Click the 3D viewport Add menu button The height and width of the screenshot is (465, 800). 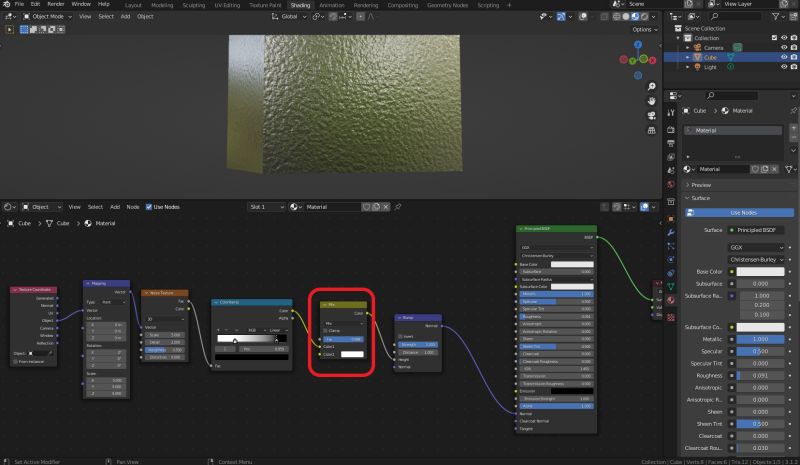(125, 16)
